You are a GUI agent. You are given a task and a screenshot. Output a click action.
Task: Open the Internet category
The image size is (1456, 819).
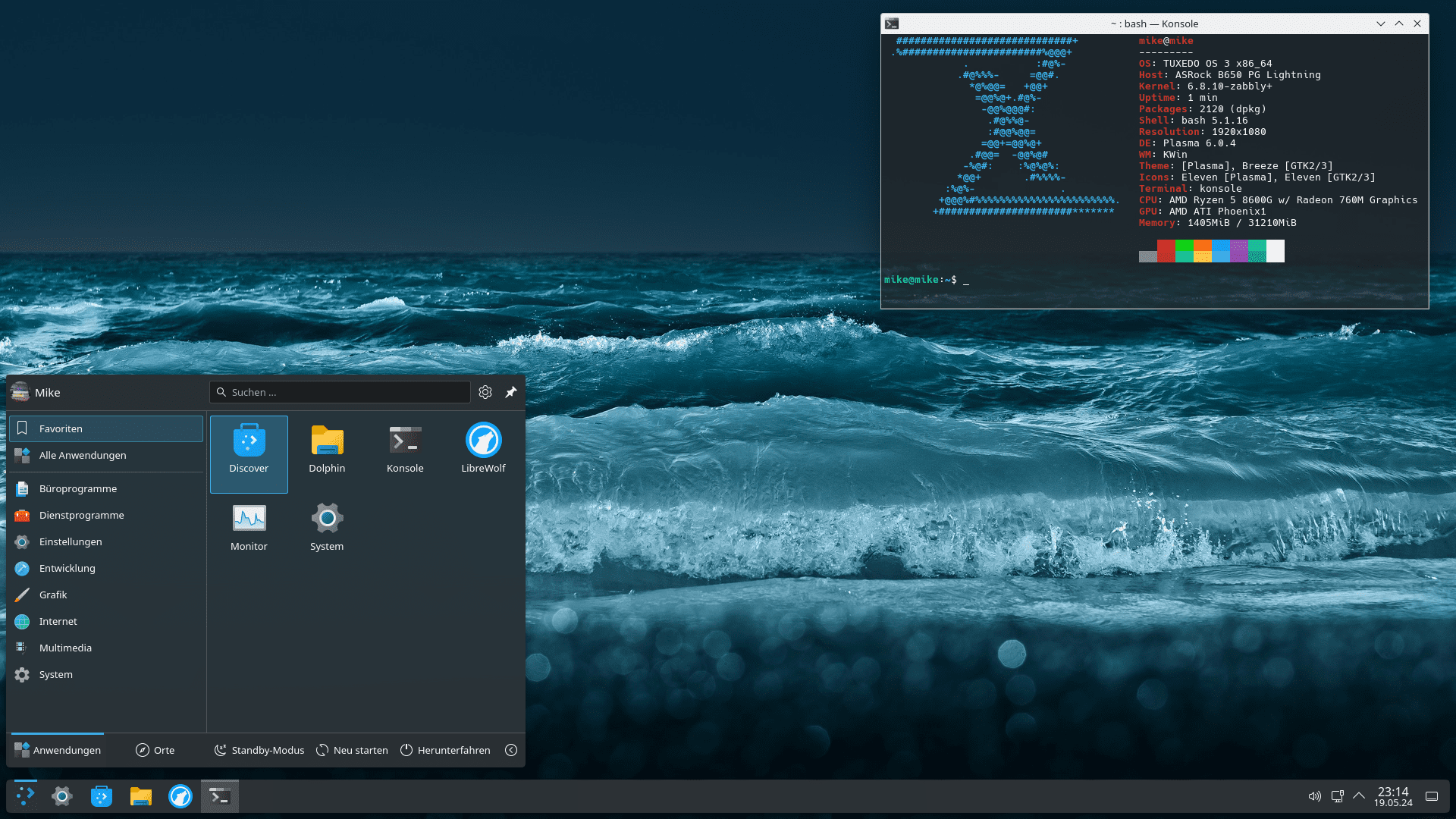pos(106,621)
